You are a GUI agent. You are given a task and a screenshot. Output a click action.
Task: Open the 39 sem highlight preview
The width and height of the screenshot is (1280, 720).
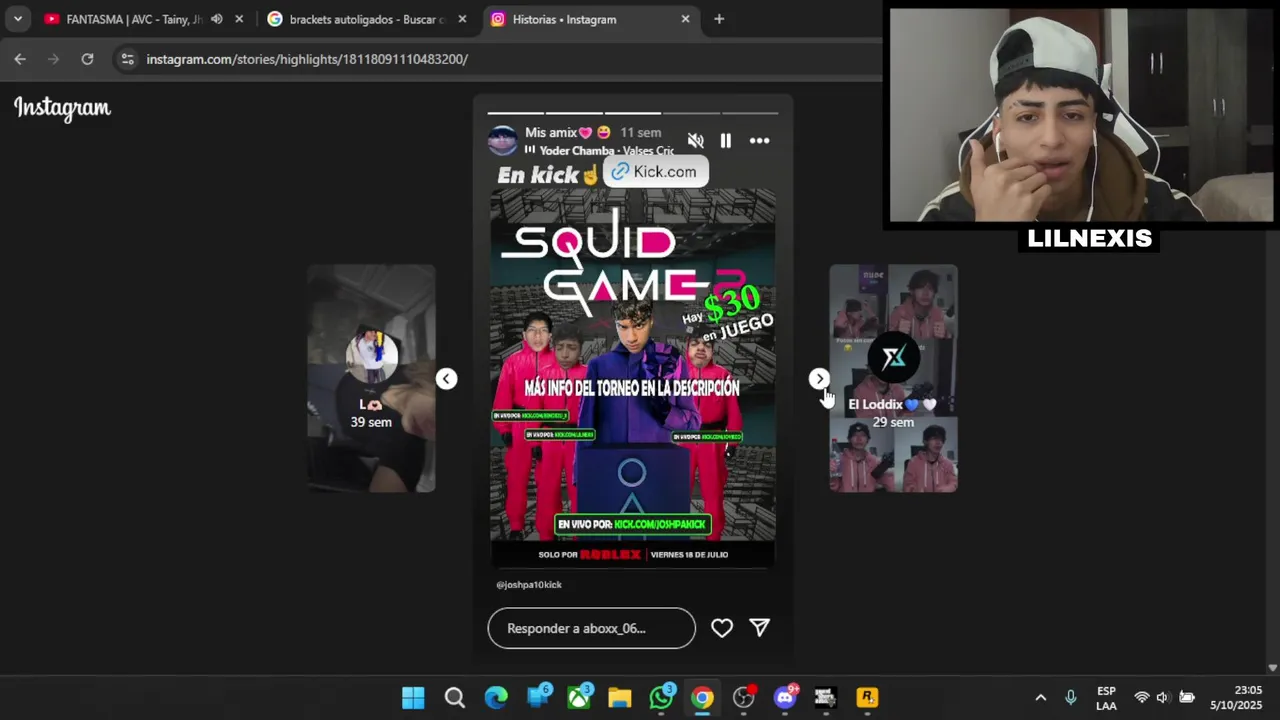click(x=371, y=378)
